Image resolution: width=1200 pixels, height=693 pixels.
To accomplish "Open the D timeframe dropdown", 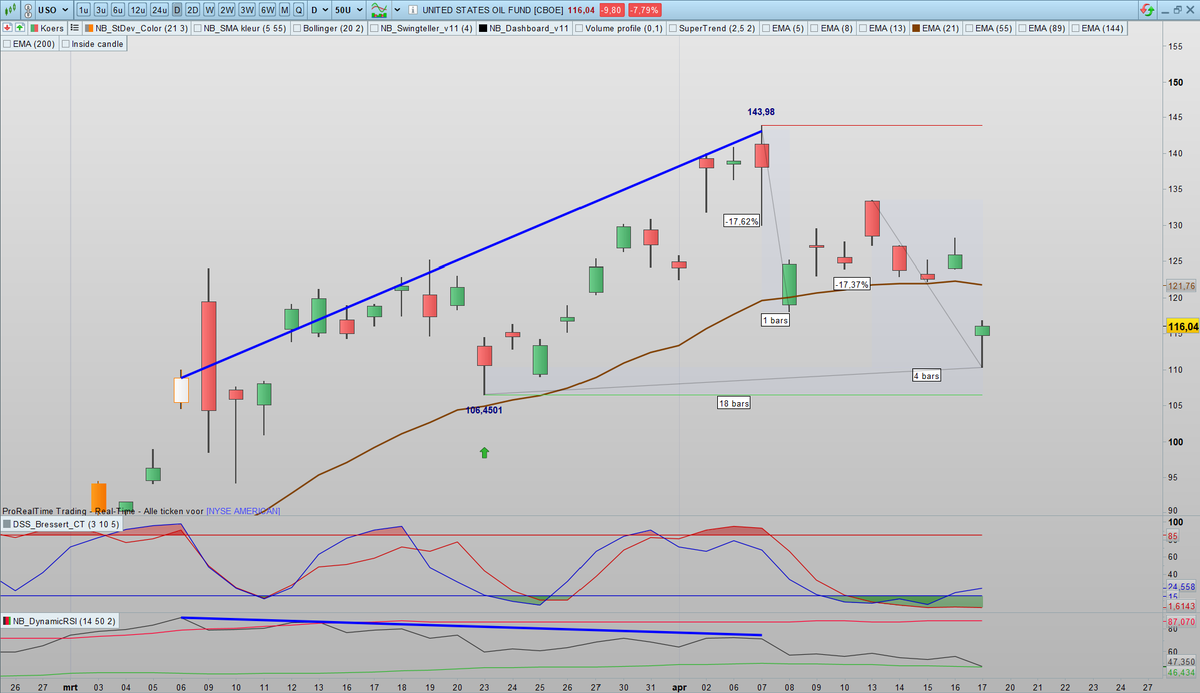I will coord(319,10).
